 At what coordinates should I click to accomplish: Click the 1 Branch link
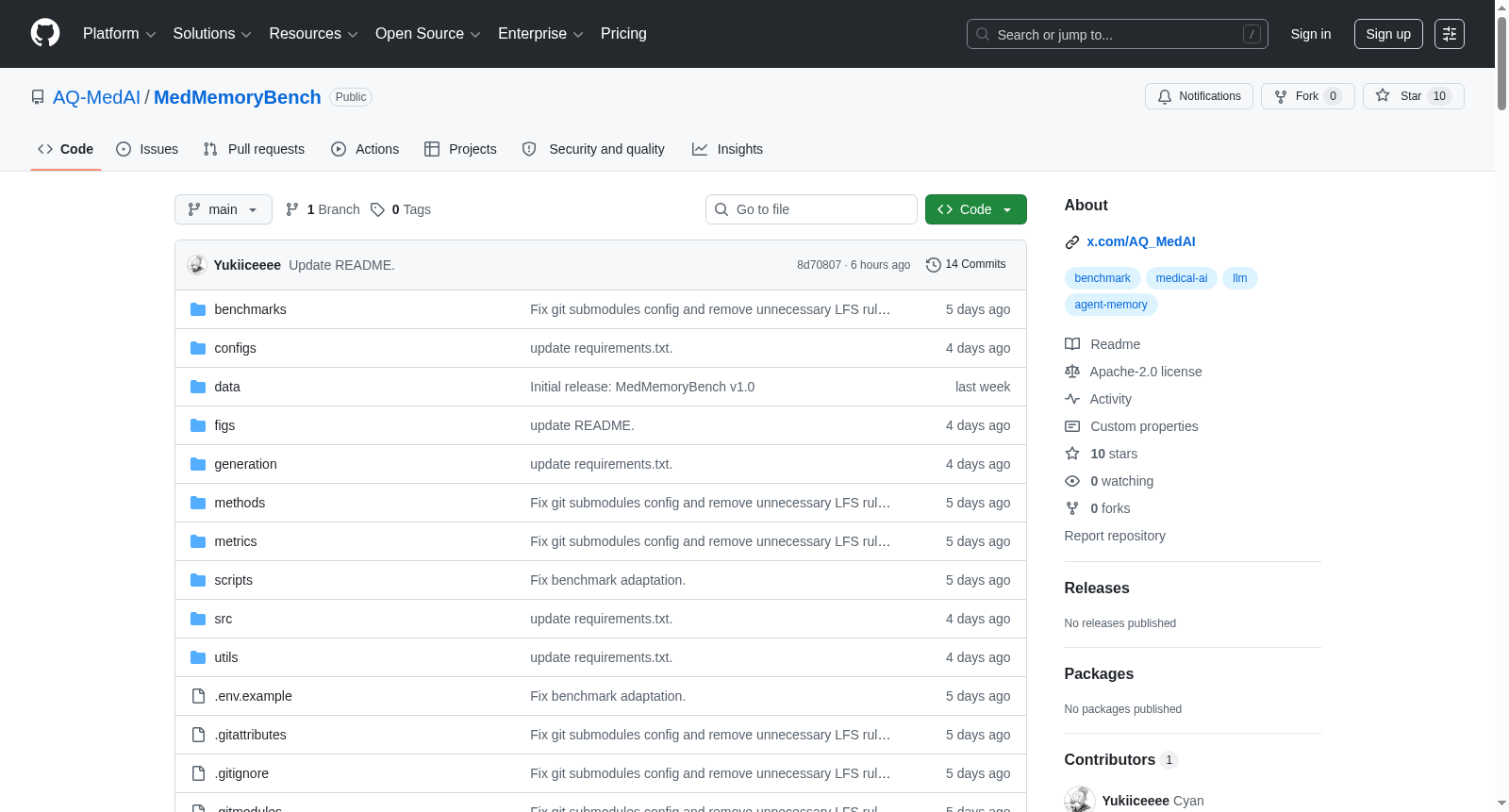coord(323,209)
